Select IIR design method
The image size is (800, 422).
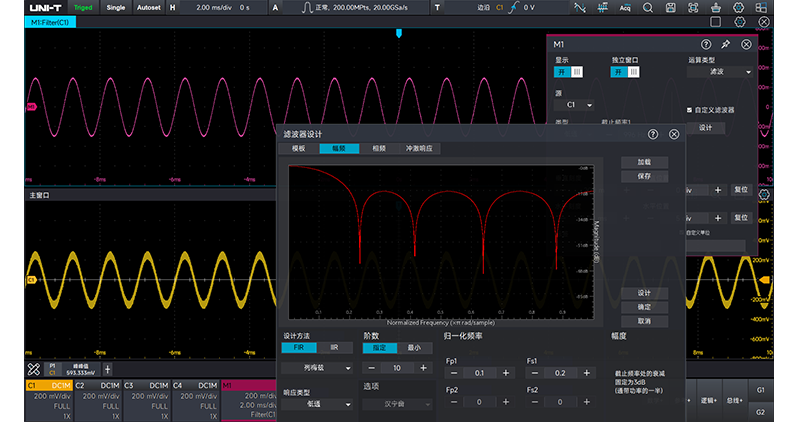(334, 348)
